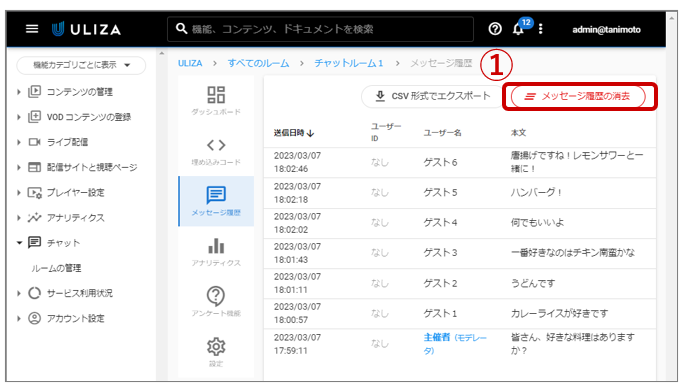The image size is (684, 392).
Task: Go to チャットルーム1 breadcrumb
Action: click(x=349, y=63)
